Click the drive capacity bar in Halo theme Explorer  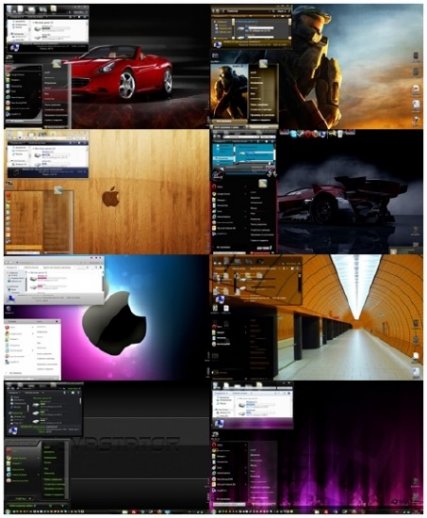[262, 29]
